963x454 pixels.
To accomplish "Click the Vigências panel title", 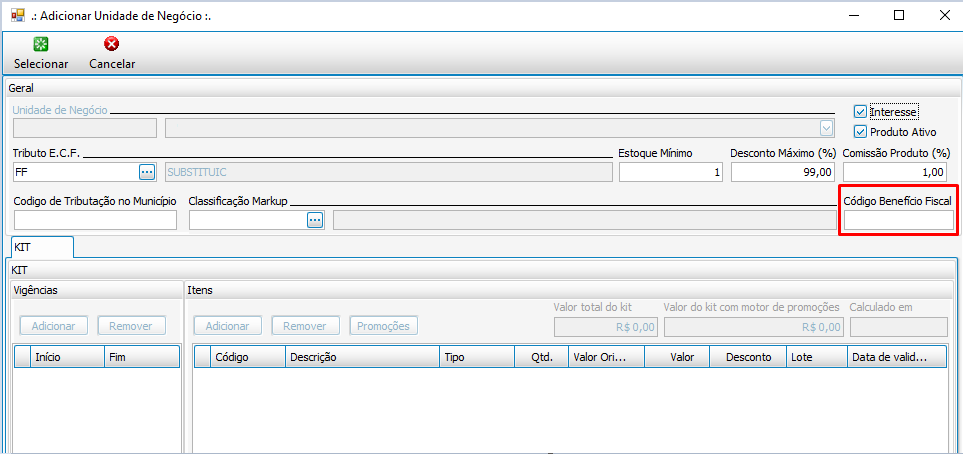I will [36, 290].
